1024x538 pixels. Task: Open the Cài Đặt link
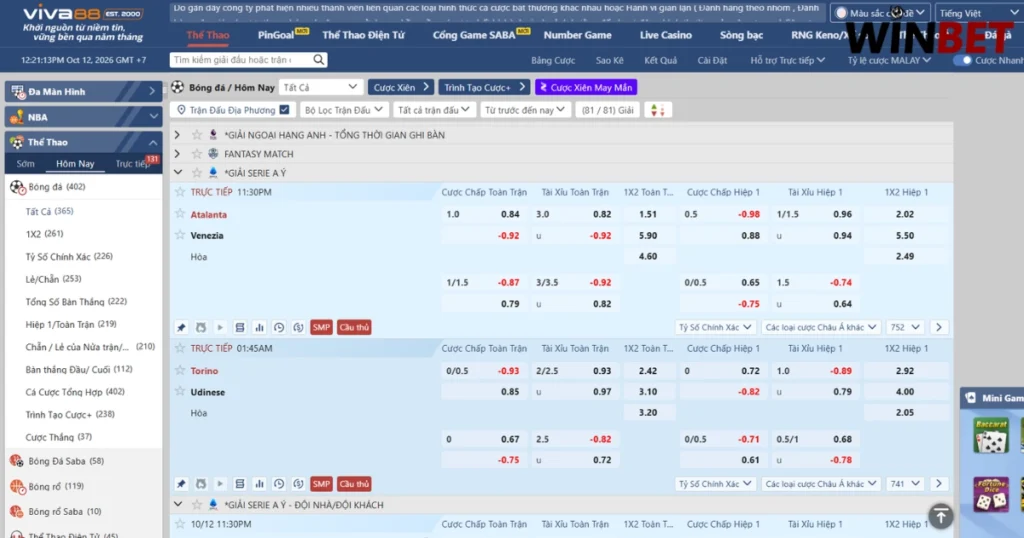click(712, 60)
